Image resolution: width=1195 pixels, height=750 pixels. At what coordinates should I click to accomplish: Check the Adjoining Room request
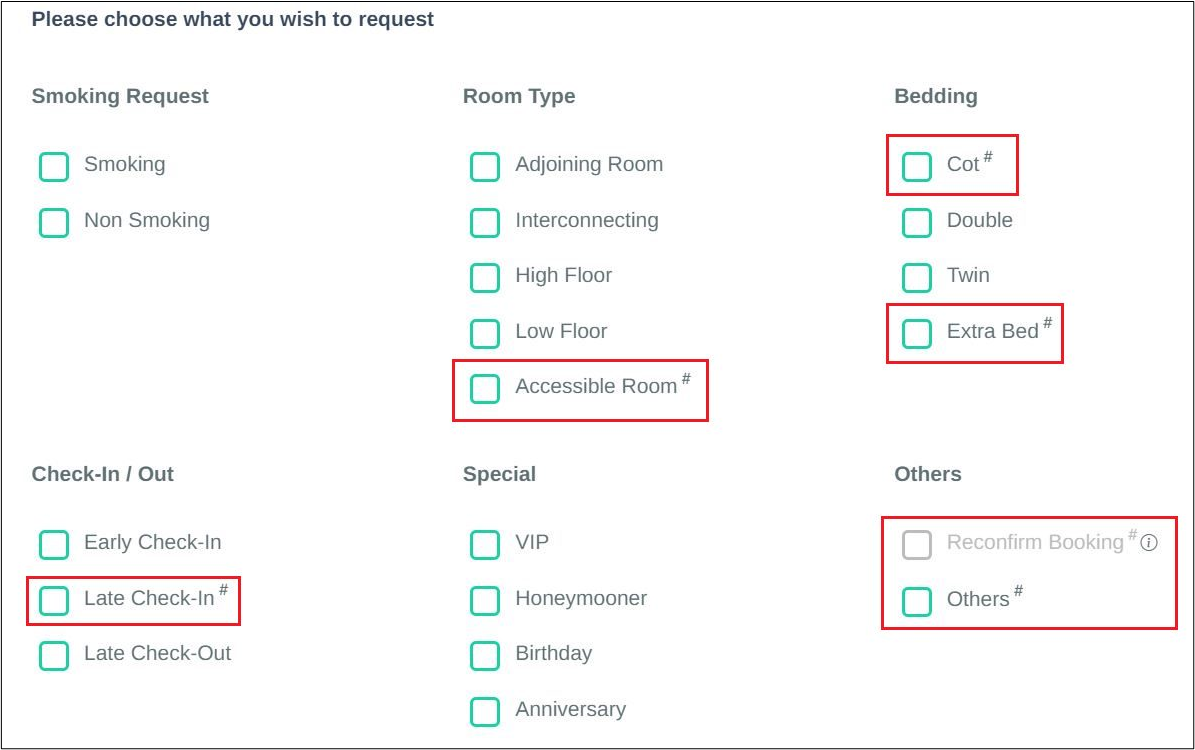click(x=485, y=166)
